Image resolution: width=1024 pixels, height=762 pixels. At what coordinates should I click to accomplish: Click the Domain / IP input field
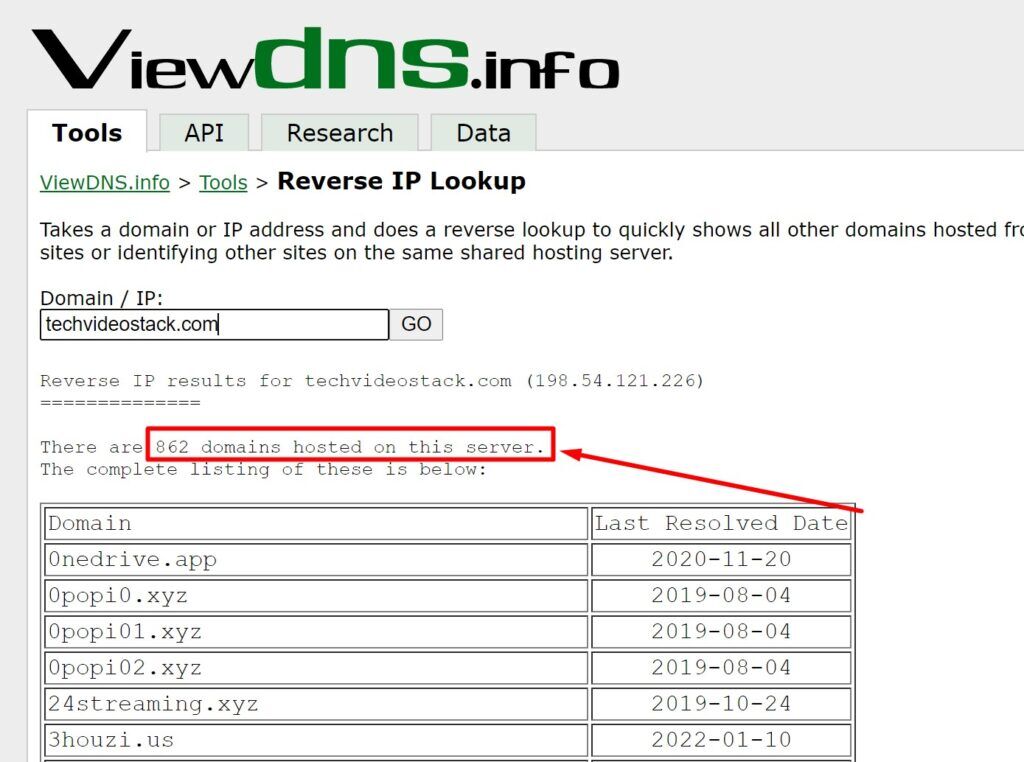click(x=214, y=325)
